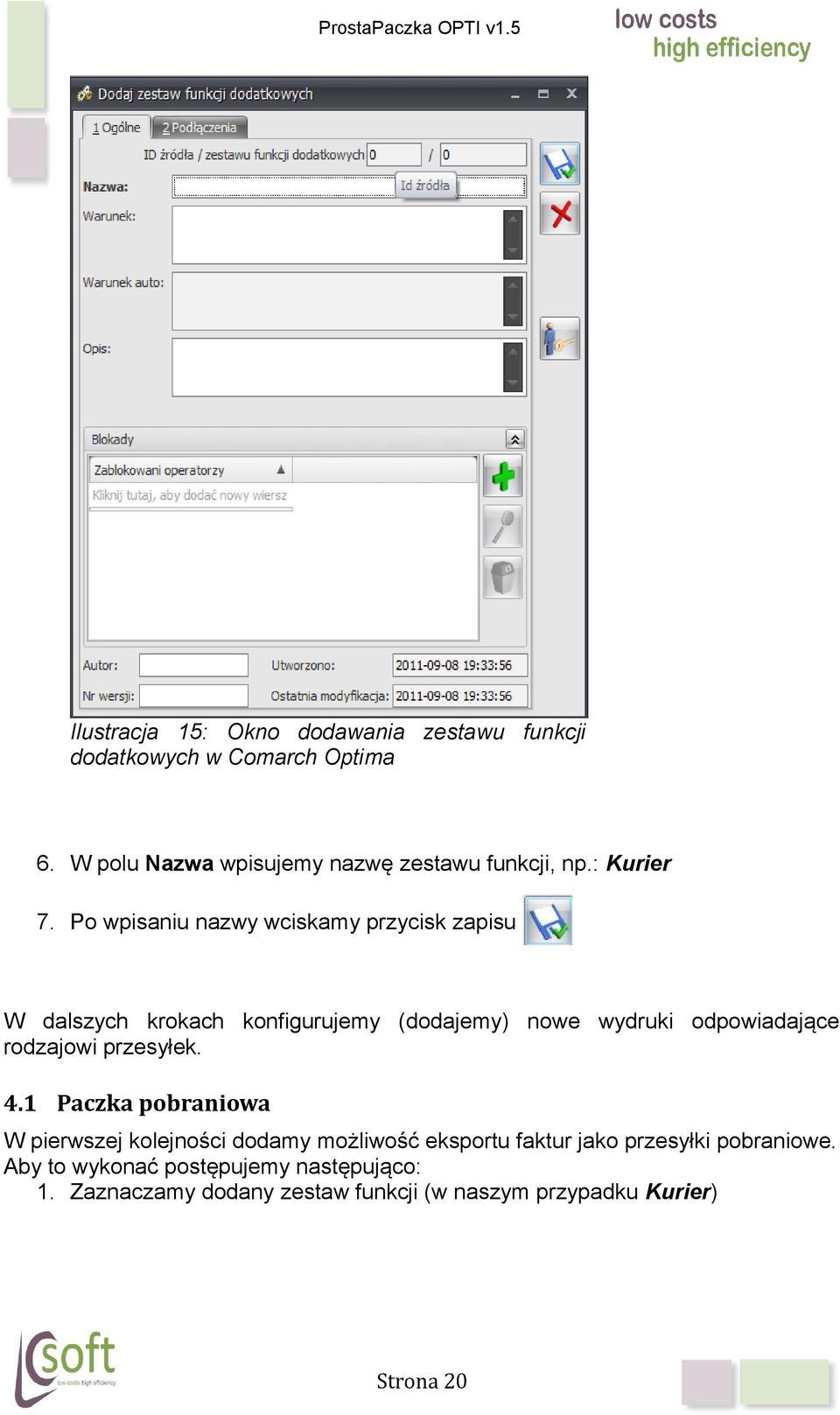
Task: Click the ID źródła field
Action: click(394, 155)
